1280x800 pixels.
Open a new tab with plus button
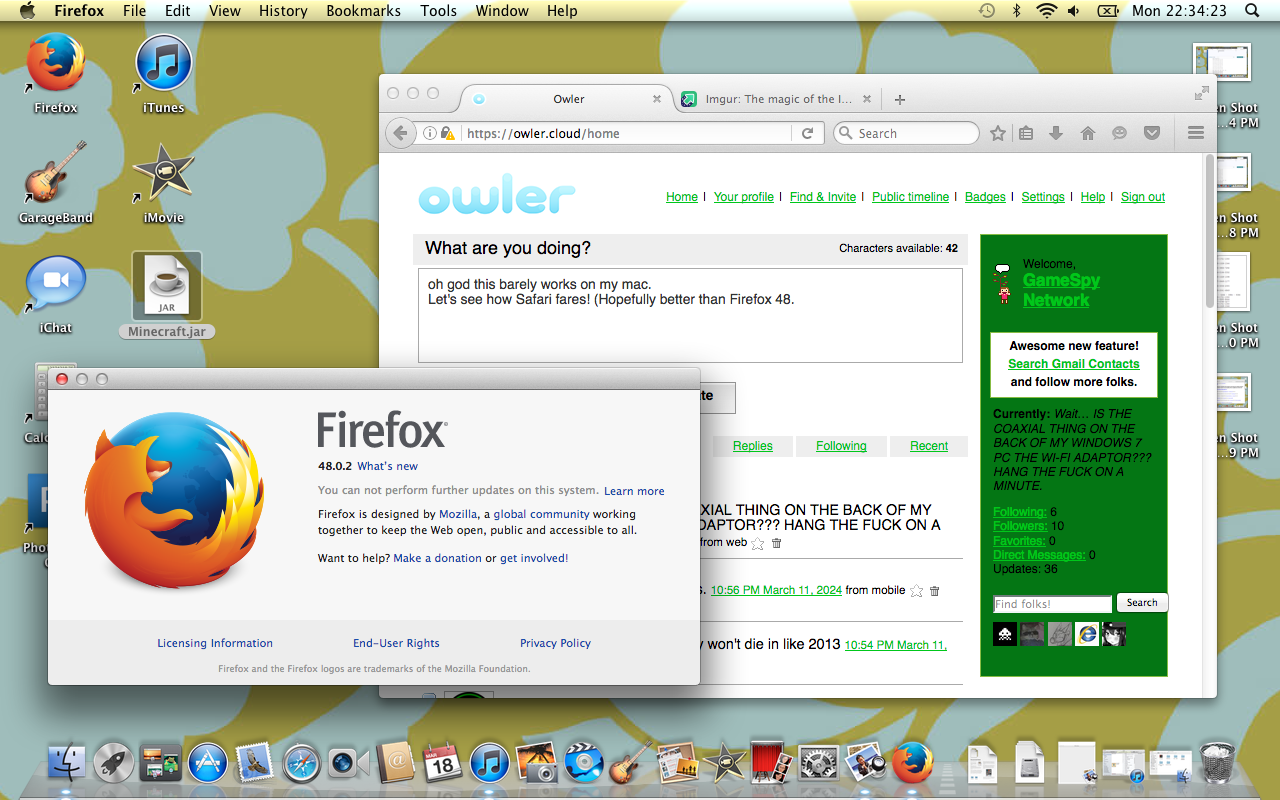point(900,99)
